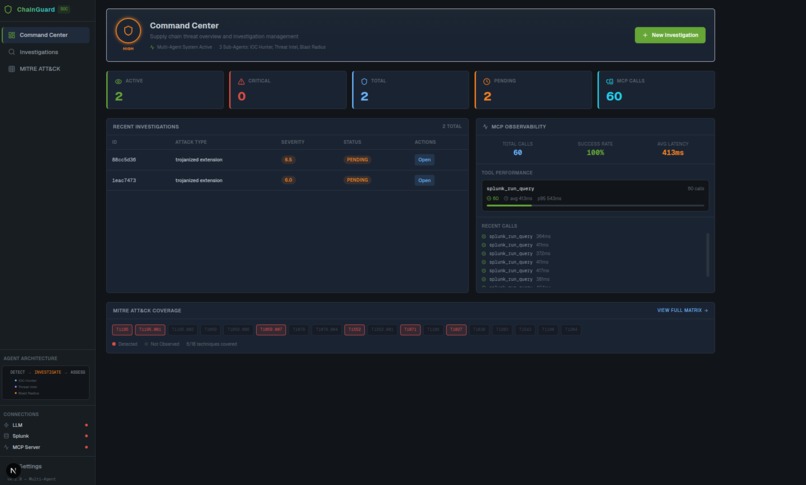806x485 pixels.
Task: Click the red Detected legend dot
Action: coord(114,344)
